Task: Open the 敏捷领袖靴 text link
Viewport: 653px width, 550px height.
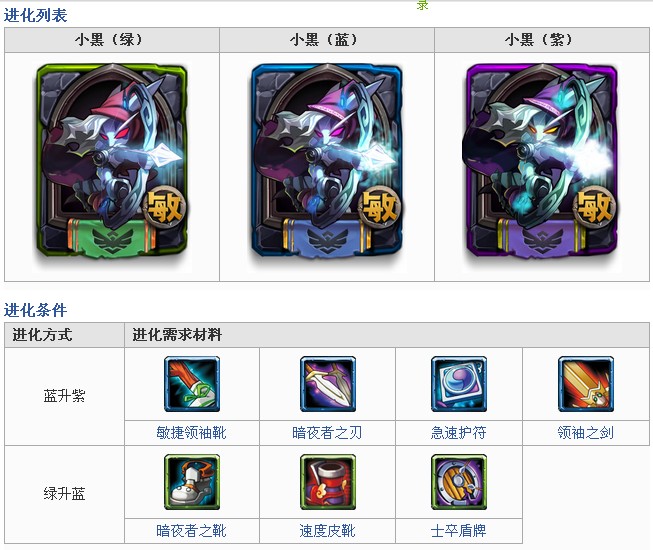Action: (x=192, y=433)
